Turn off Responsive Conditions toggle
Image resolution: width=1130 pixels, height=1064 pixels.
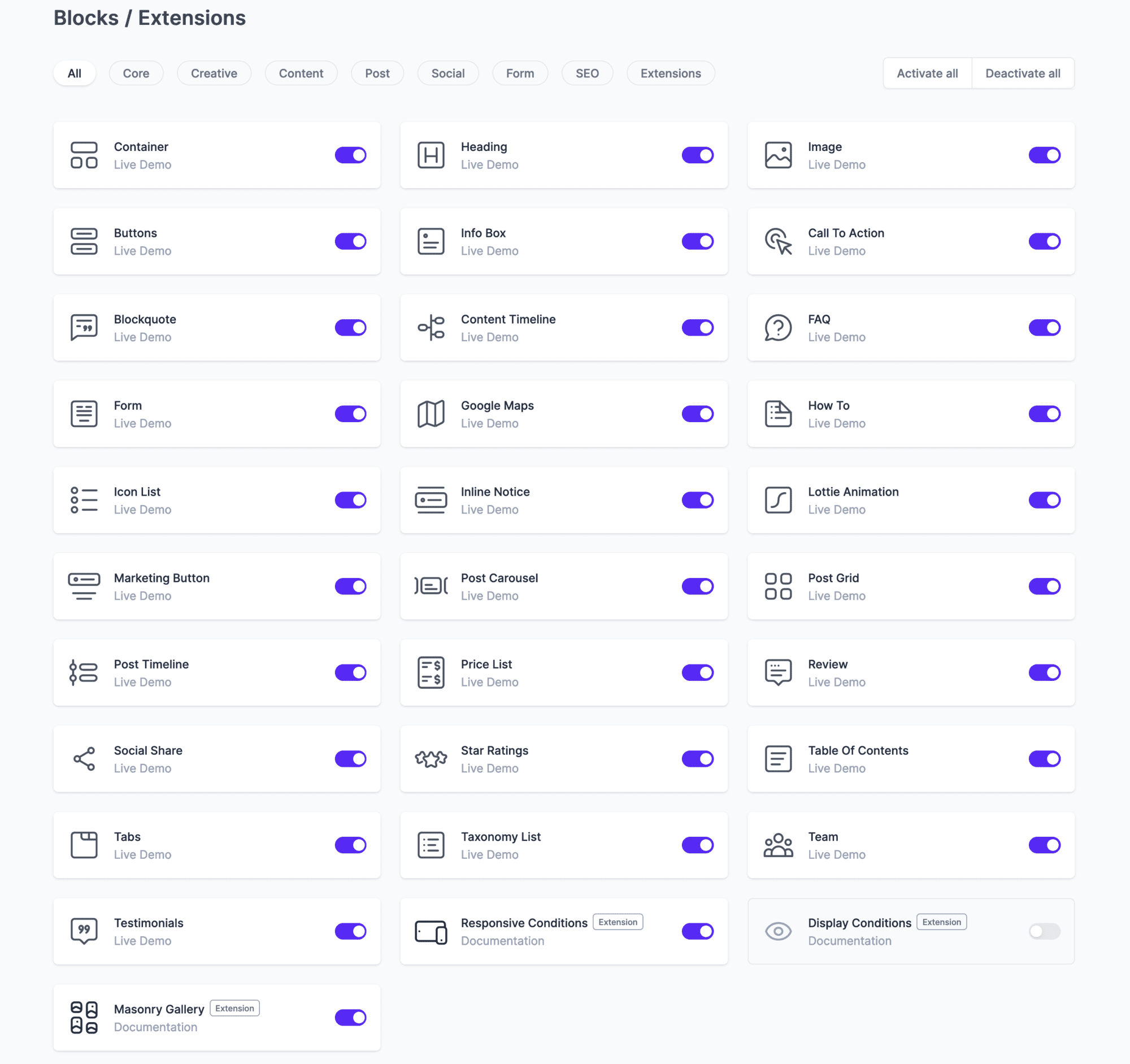tap(697, 931)
